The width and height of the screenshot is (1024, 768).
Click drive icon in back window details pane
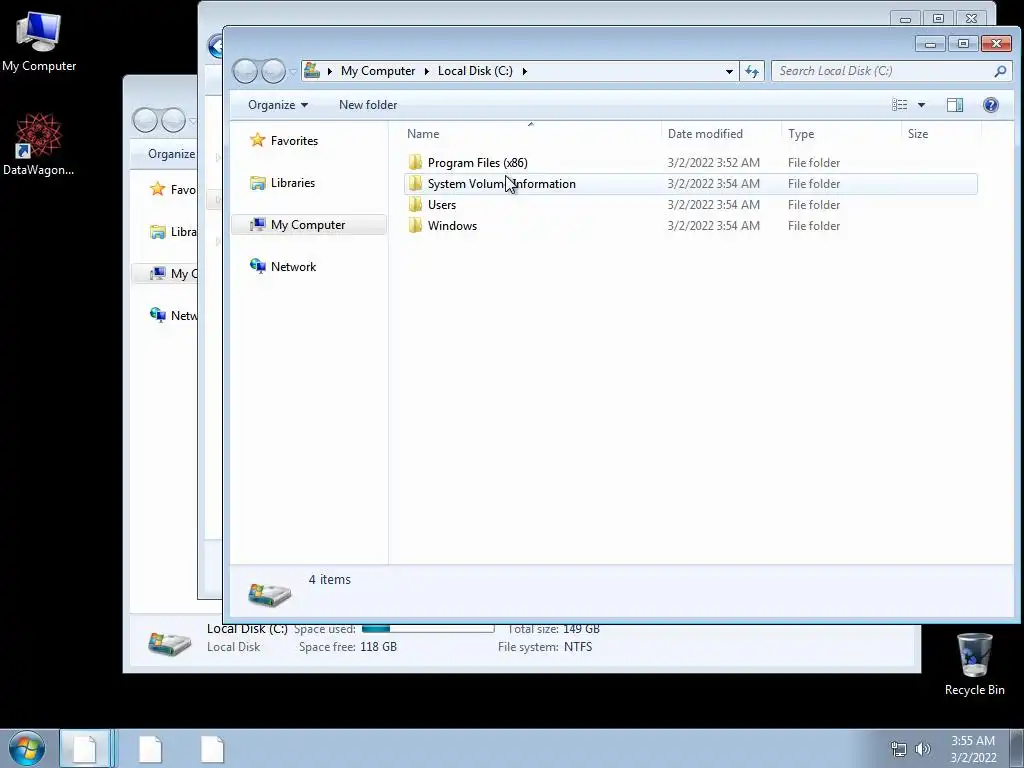pos(170,643)
